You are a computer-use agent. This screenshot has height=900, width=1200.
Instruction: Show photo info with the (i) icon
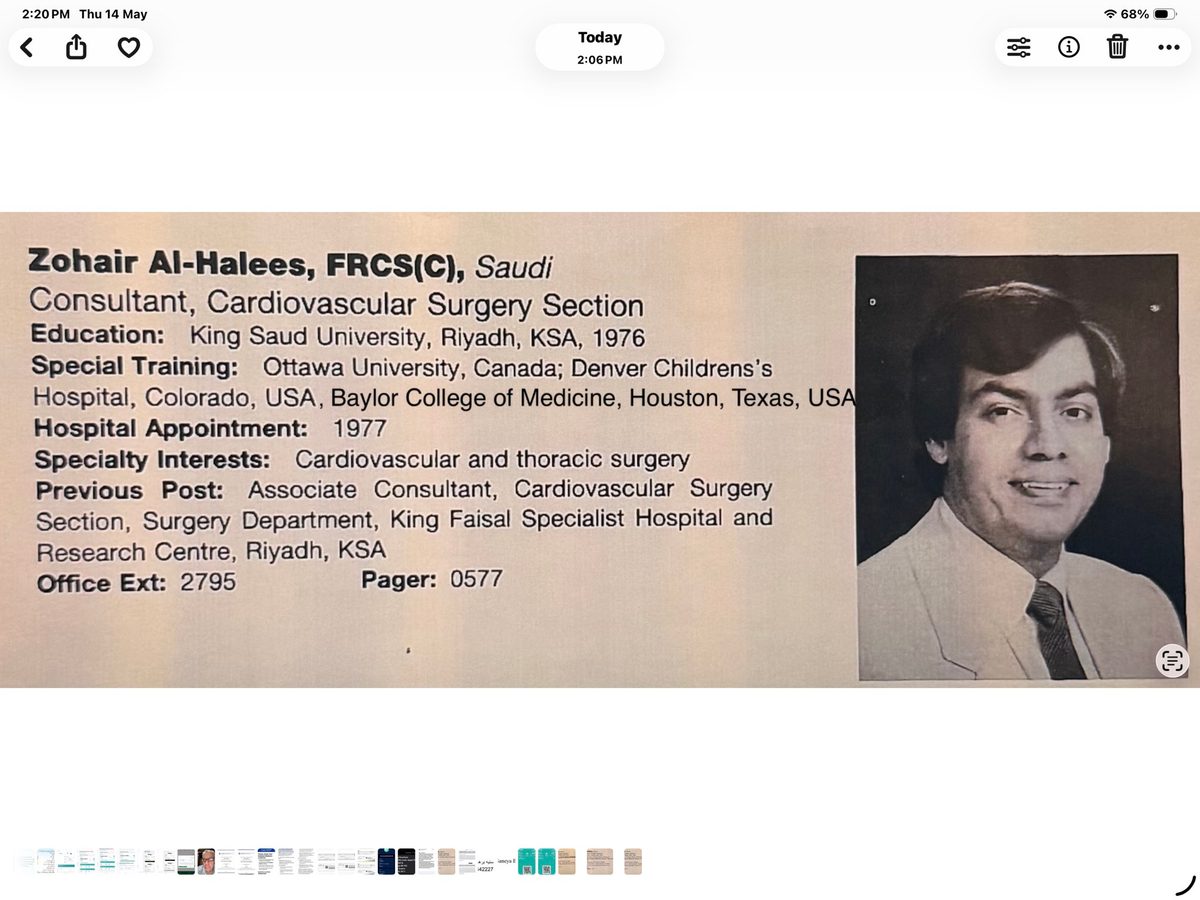(1069, 47)
